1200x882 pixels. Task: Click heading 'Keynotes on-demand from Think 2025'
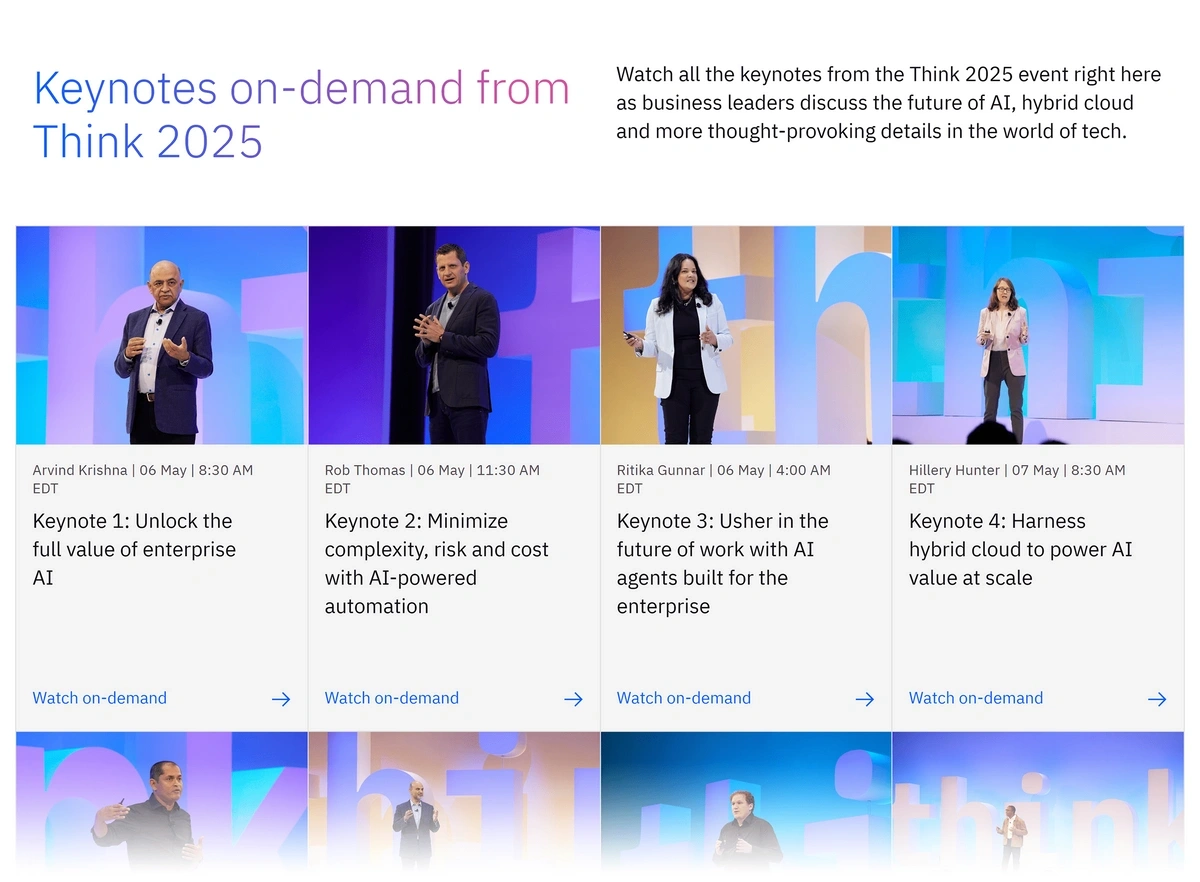point(302,114)
